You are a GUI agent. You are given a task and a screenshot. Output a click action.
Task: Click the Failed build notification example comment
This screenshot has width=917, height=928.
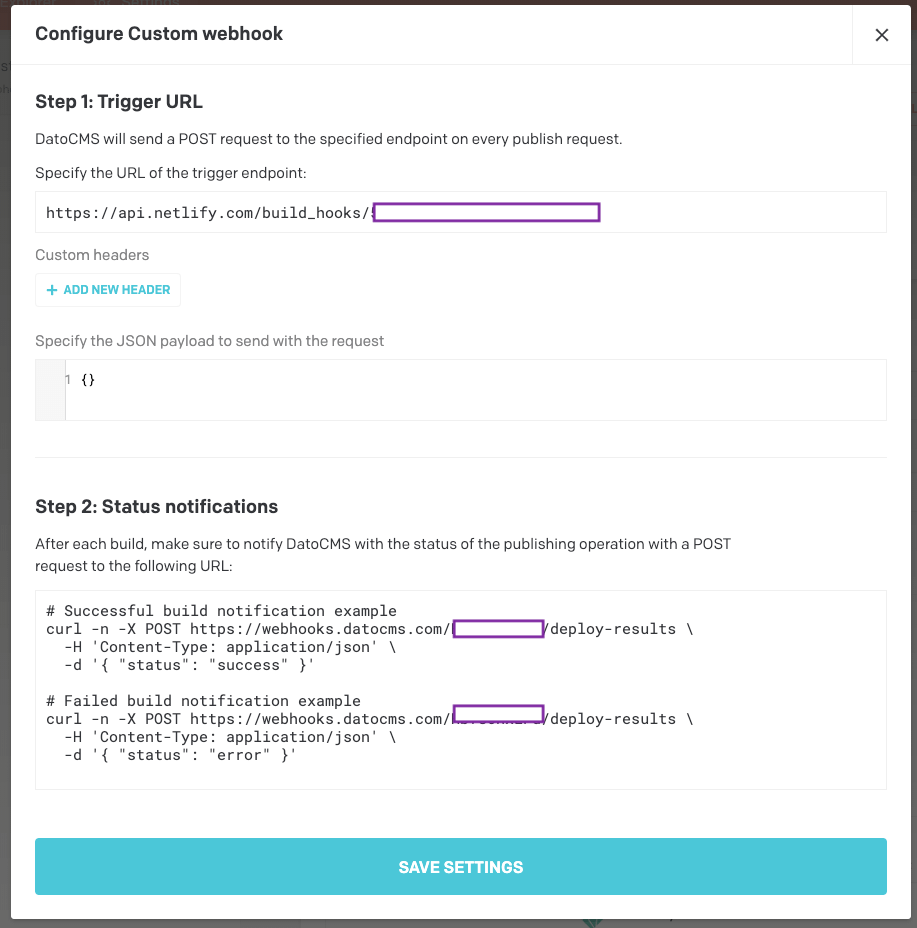pos(203,701)
